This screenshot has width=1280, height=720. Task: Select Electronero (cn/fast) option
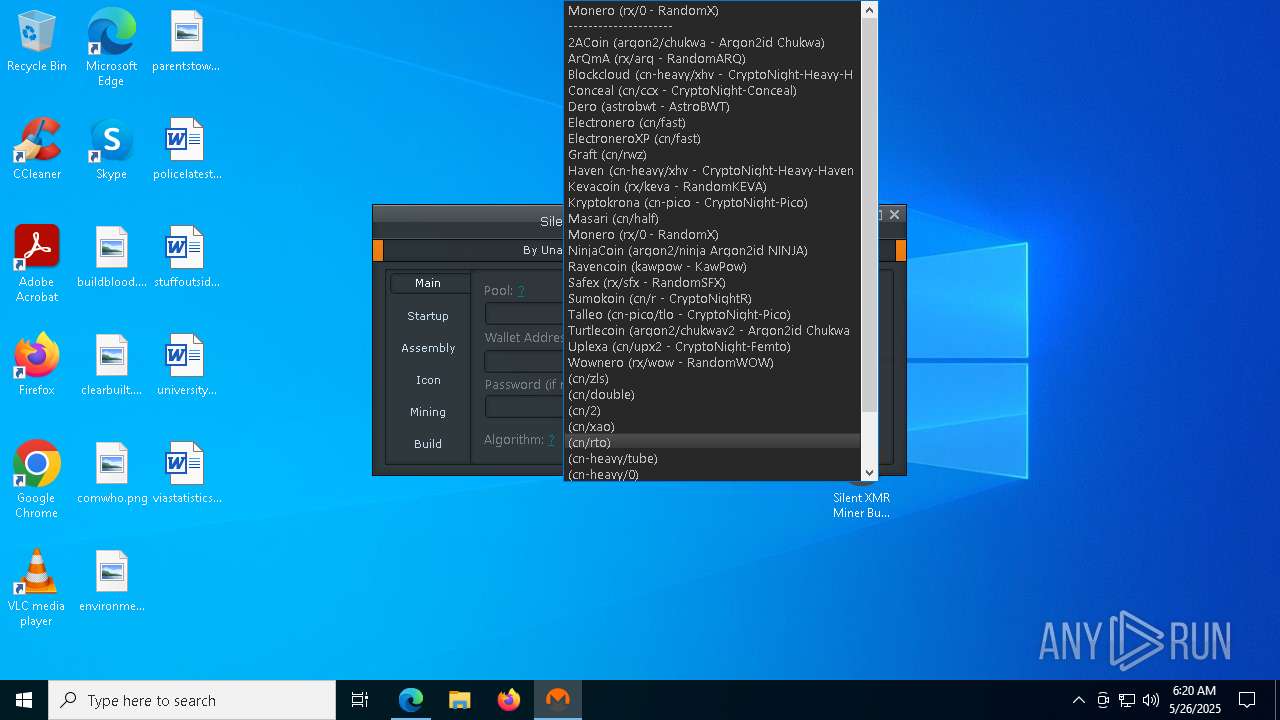coord(712,122)
